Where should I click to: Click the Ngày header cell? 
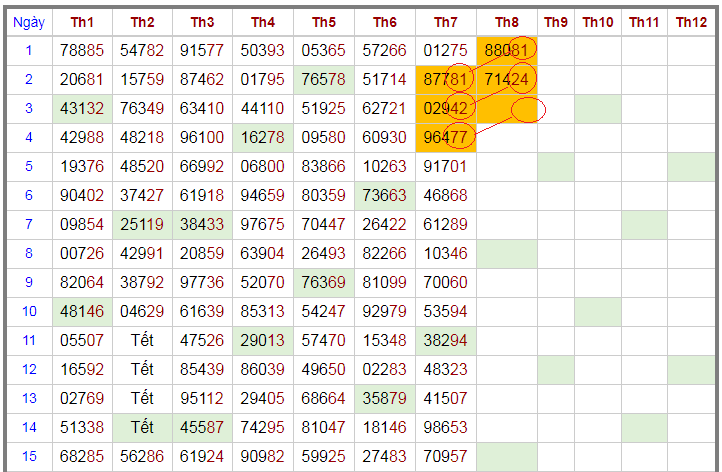pos(28,21)
